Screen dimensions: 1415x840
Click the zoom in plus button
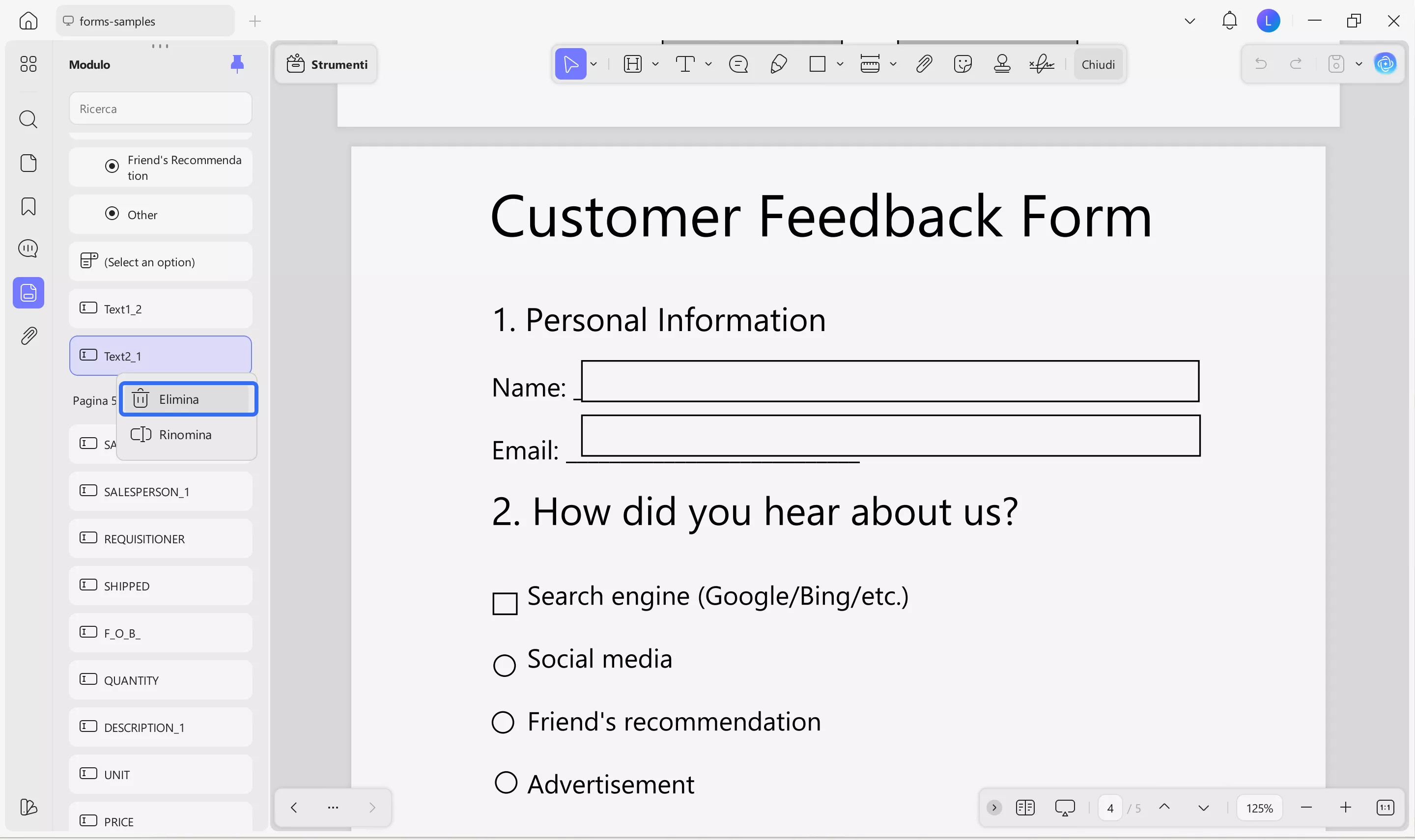(x=1345, y=808)
